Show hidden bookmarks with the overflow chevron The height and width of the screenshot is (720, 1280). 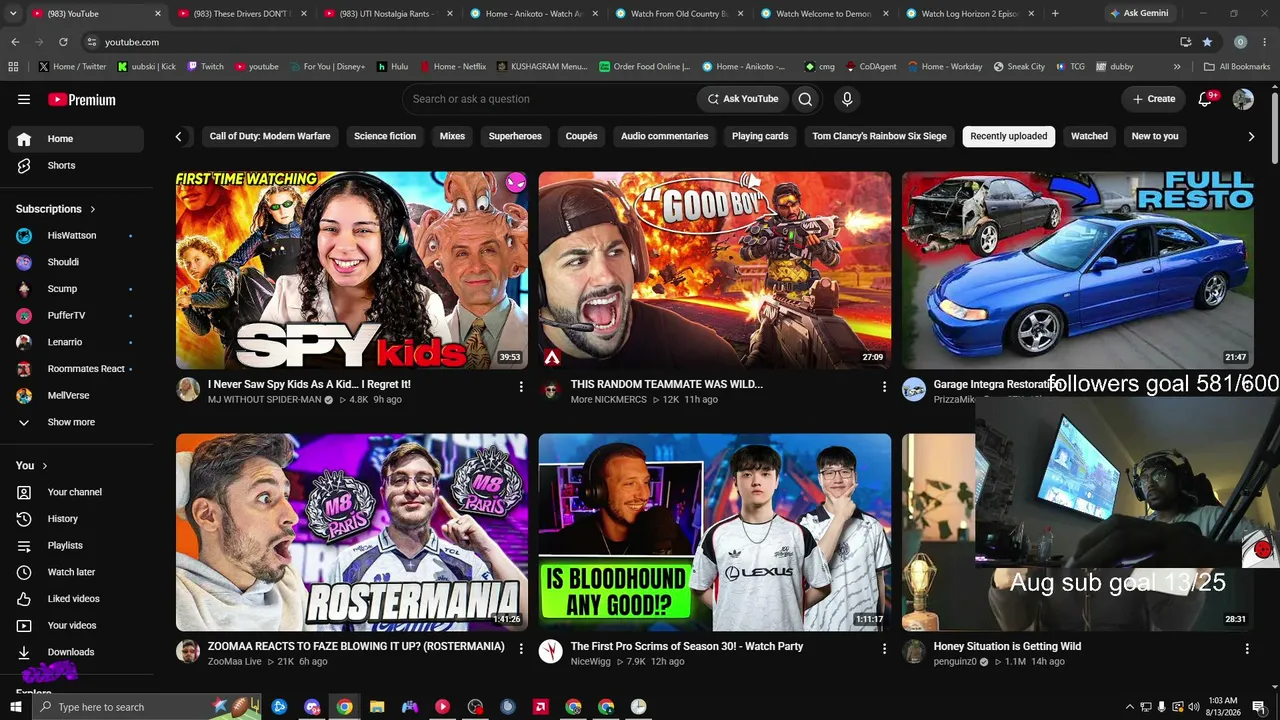1177,67
